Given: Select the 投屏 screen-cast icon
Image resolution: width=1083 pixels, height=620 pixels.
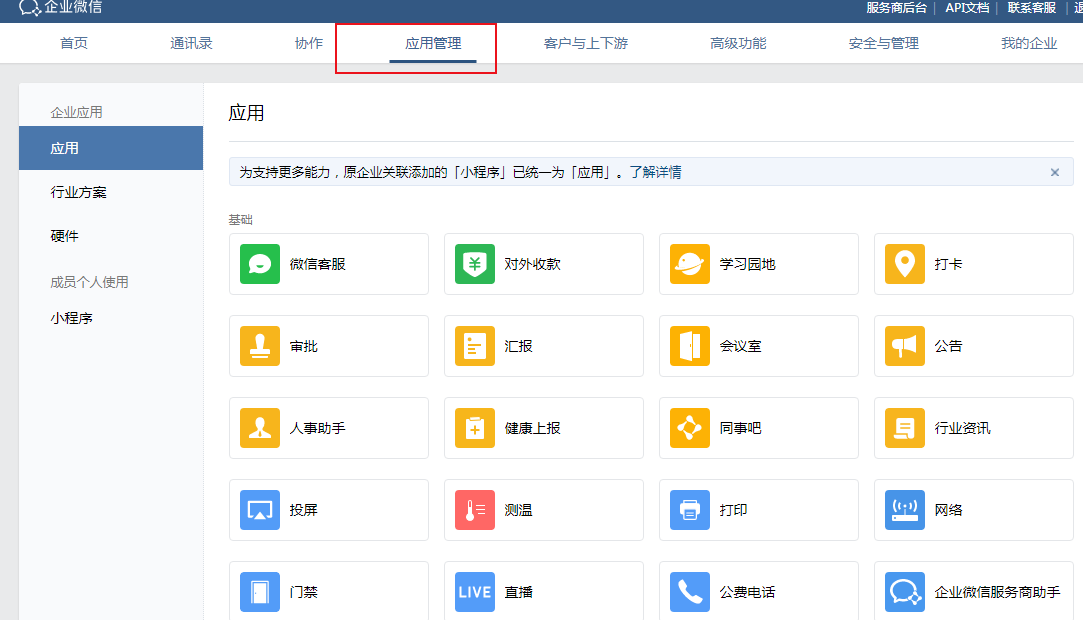Looking at the screenshot, I should click(260, 510).
